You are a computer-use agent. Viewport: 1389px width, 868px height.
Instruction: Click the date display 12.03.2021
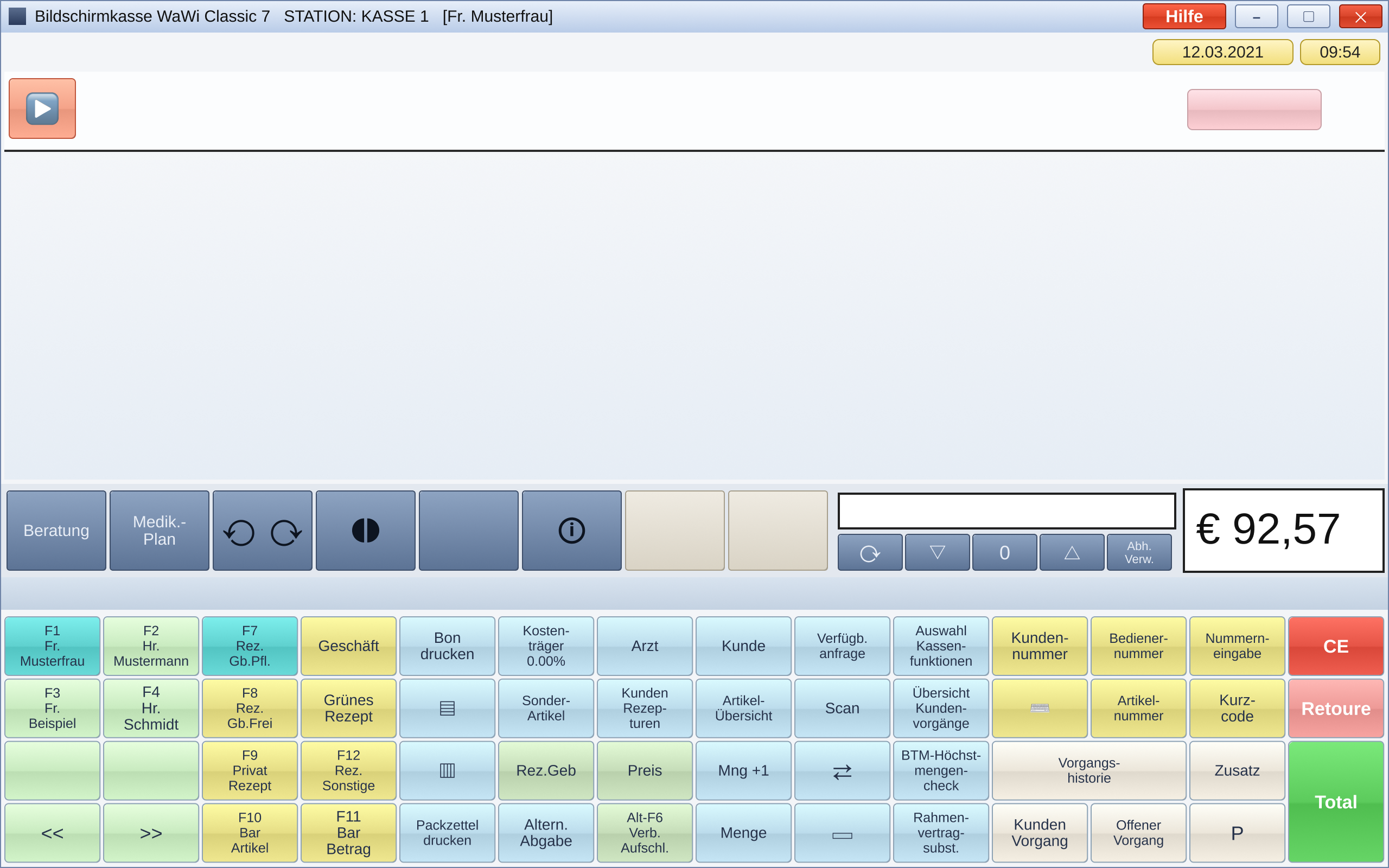pos(1222,52)
